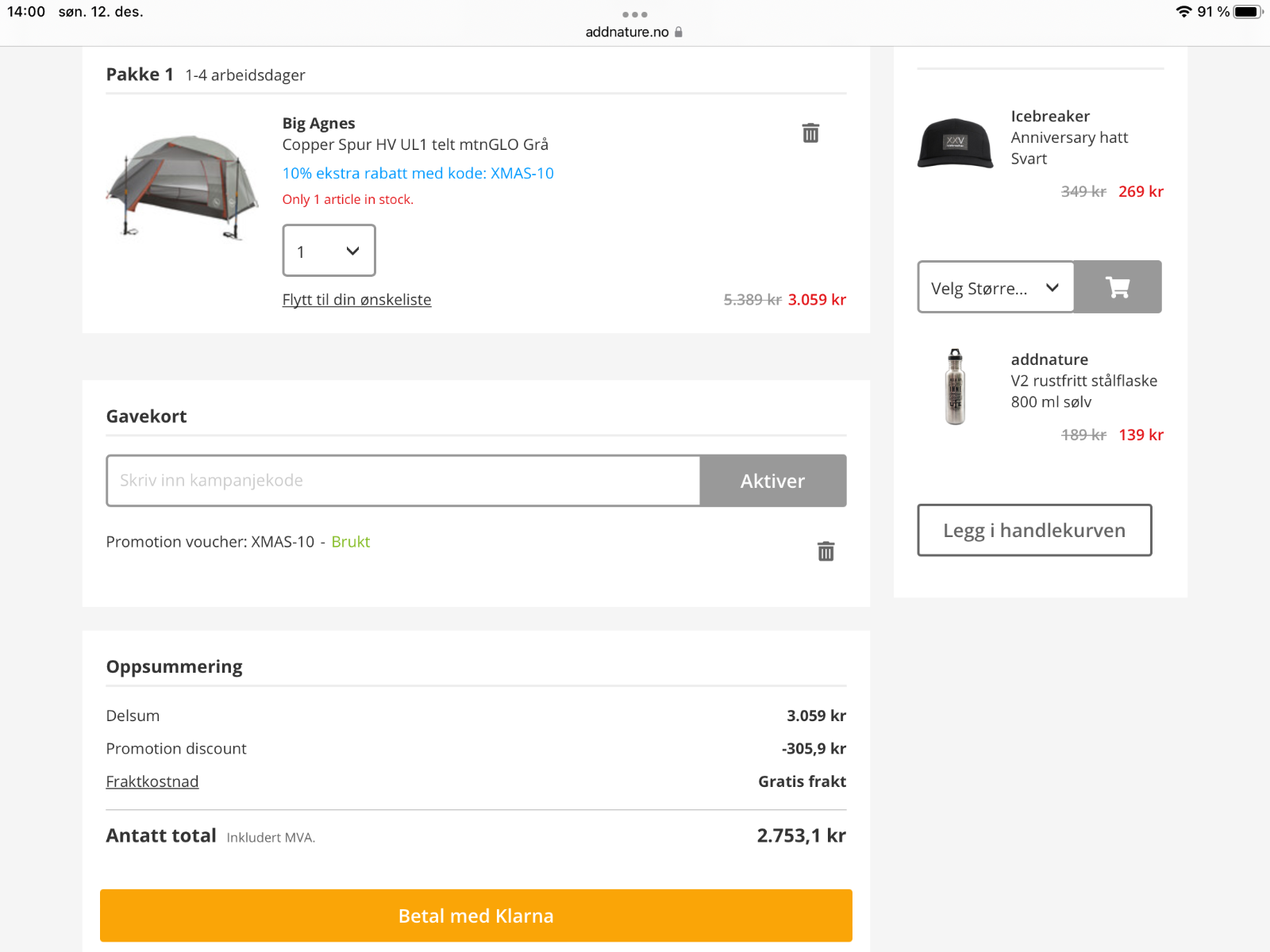1270x952 pixels.
Task: Focus the kampanjekode input field
Action: 403,481
